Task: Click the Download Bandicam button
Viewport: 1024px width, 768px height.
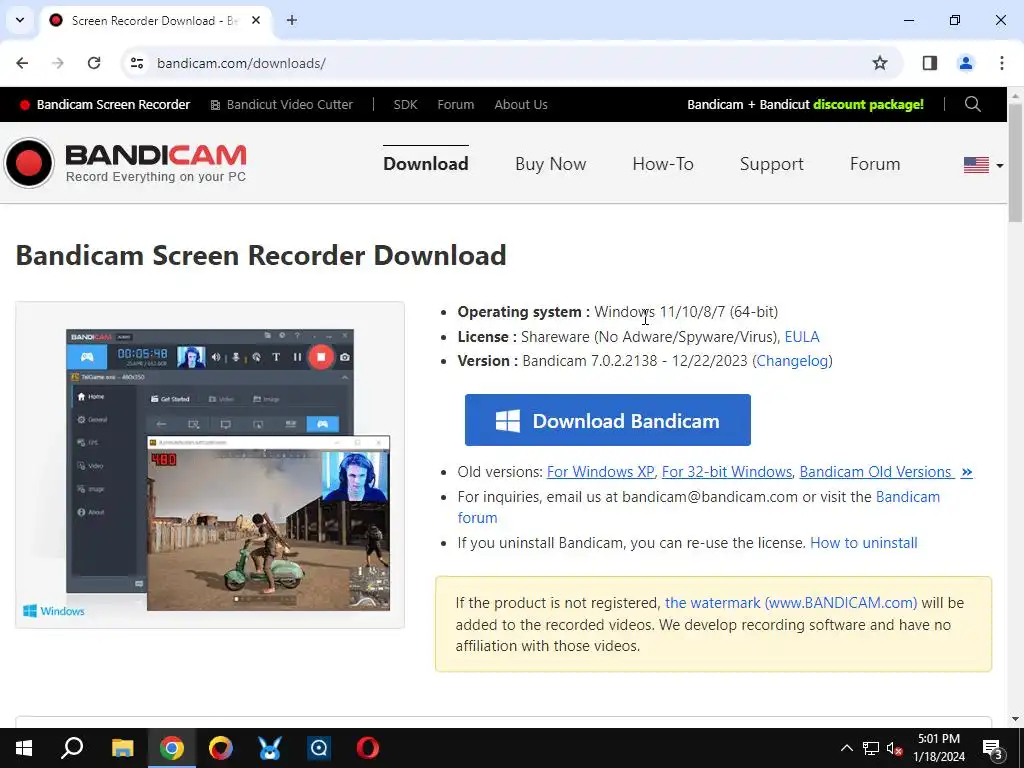Action: [x=607, y=420]
